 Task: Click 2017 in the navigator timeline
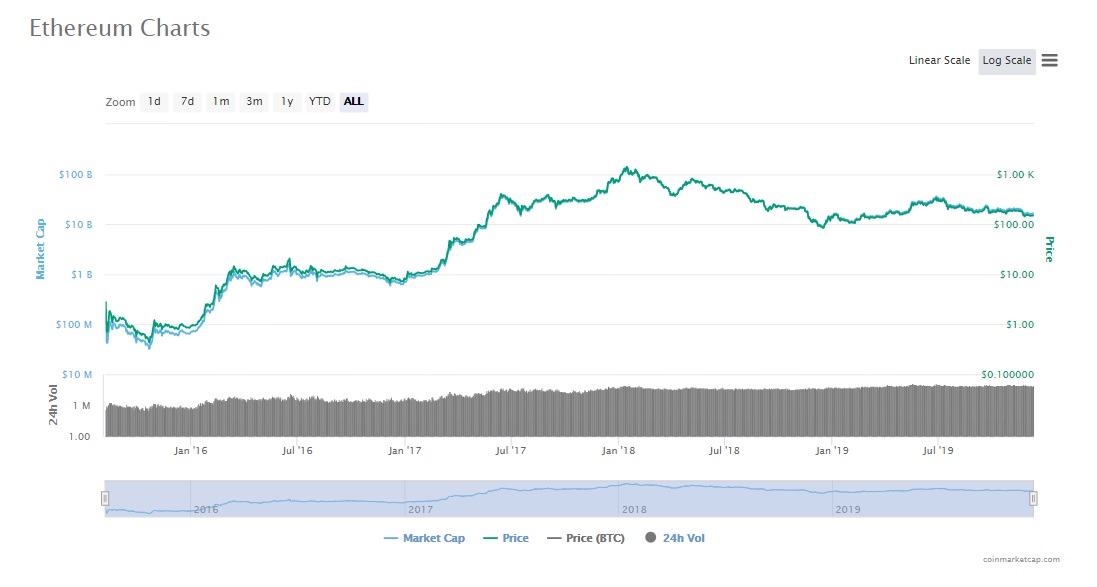(x=419, y=509)
